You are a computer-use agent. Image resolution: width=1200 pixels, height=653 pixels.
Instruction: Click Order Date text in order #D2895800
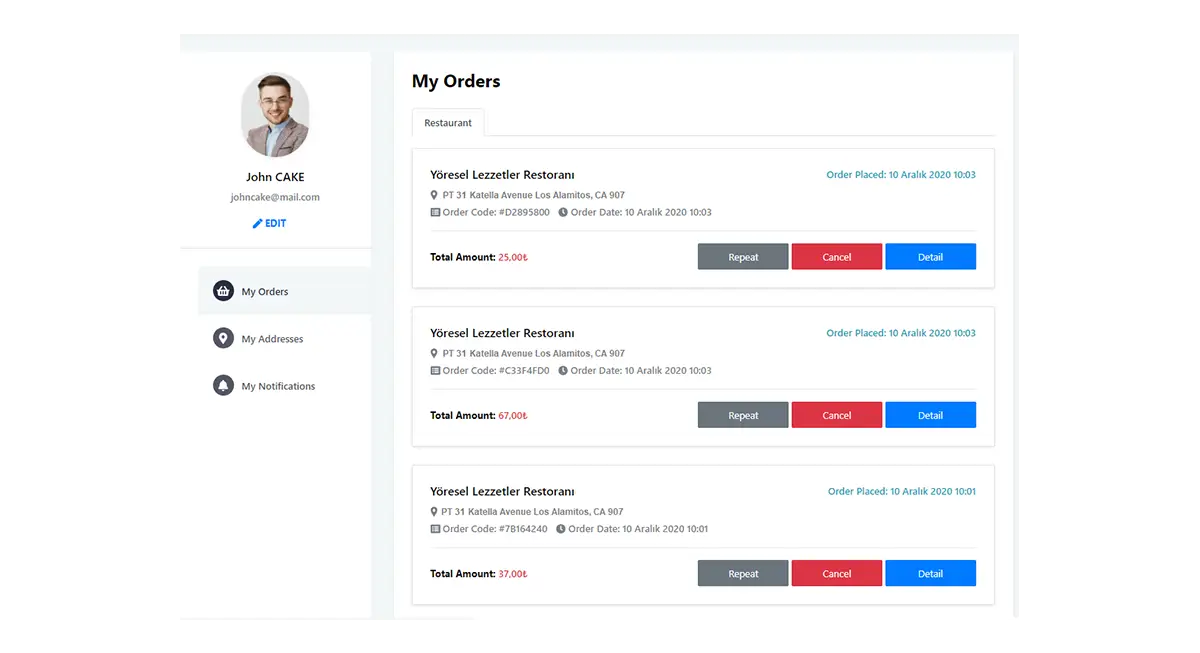[x=641, y=212]
